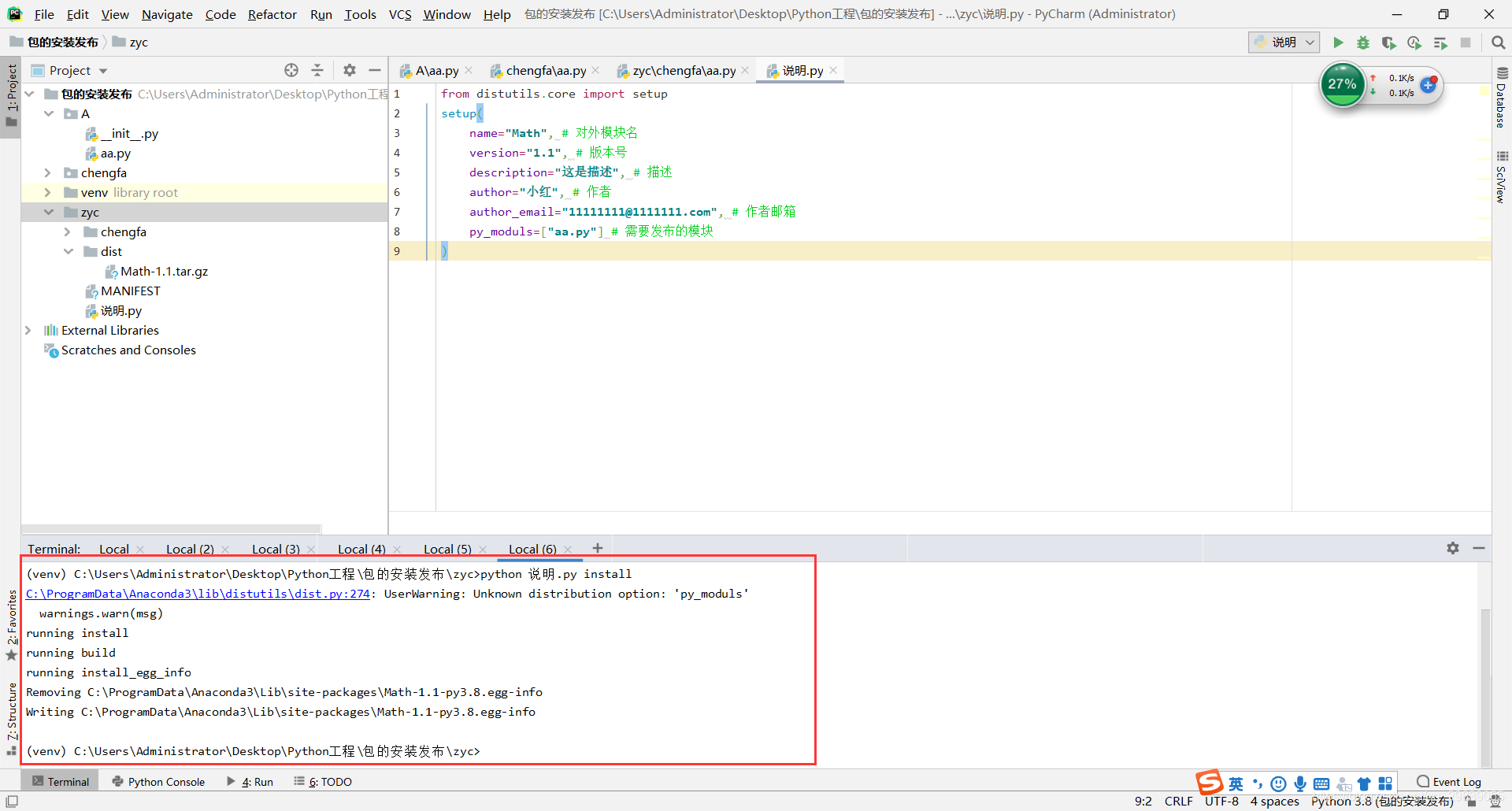Open Project panel settings gear
This screenshot has width=1512, height=811.
[350, 70]
